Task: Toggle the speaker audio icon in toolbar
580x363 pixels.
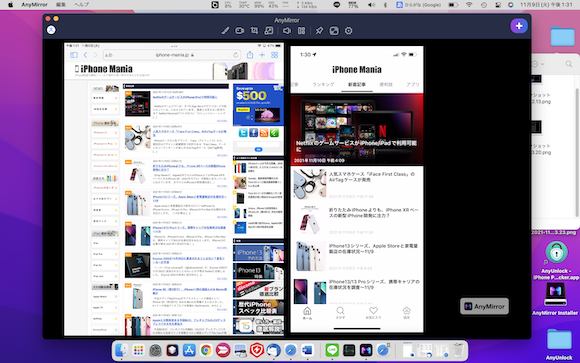Action: (x=287, y=31)
